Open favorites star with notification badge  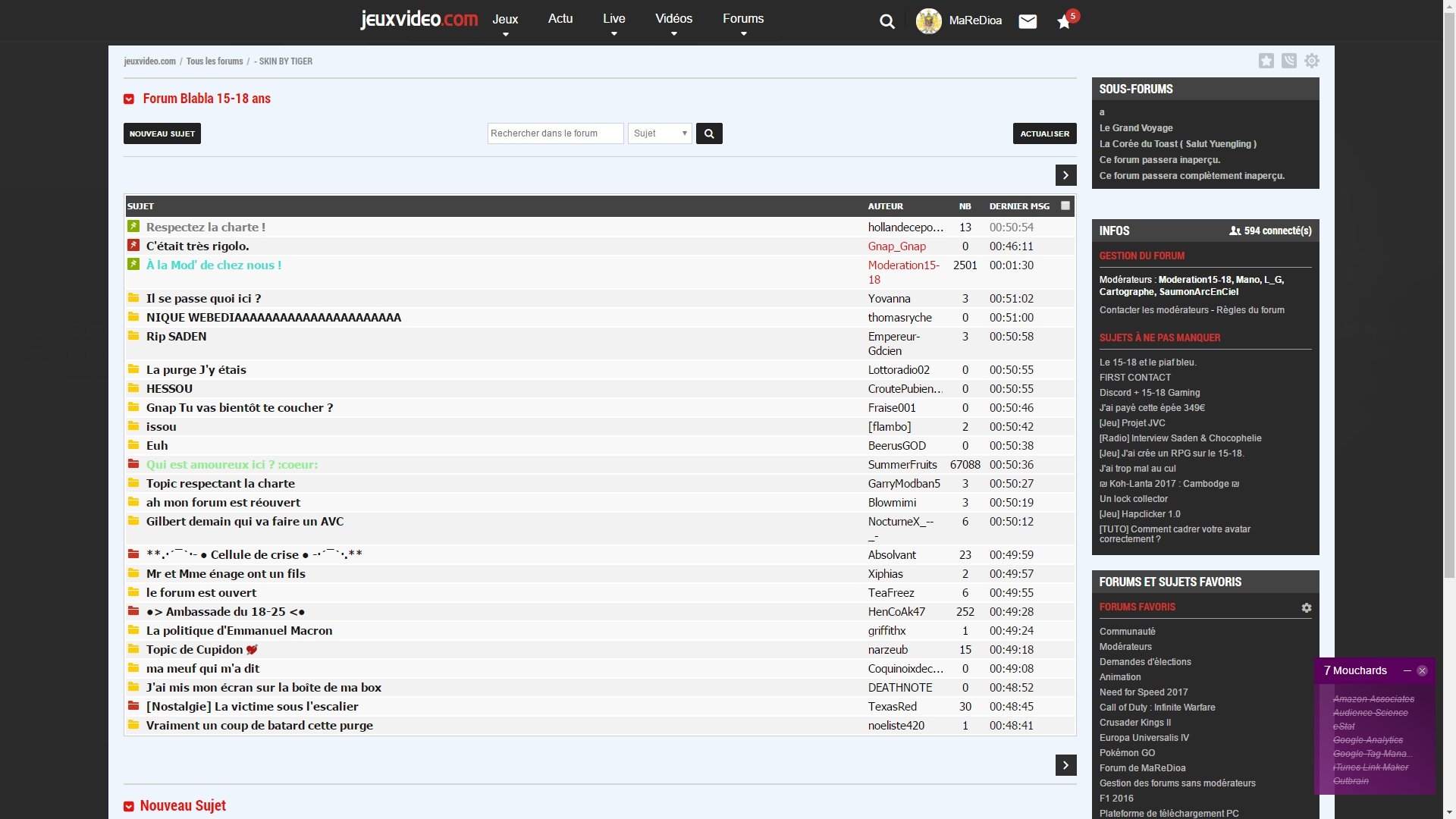[1064, 22]
